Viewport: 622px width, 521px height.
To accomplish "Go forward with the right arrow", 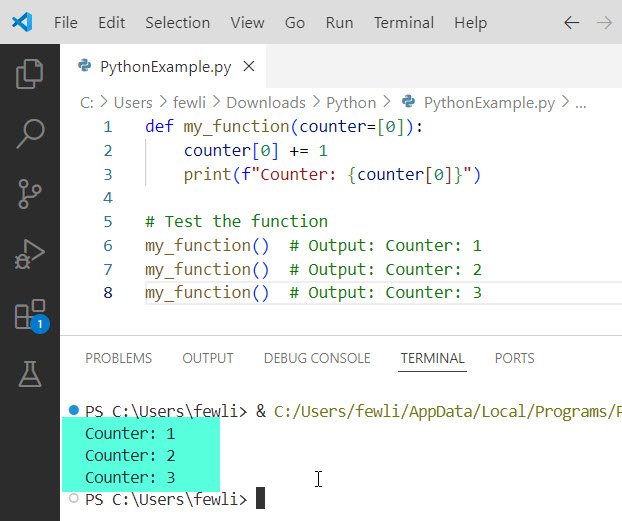I will (605, 23).
